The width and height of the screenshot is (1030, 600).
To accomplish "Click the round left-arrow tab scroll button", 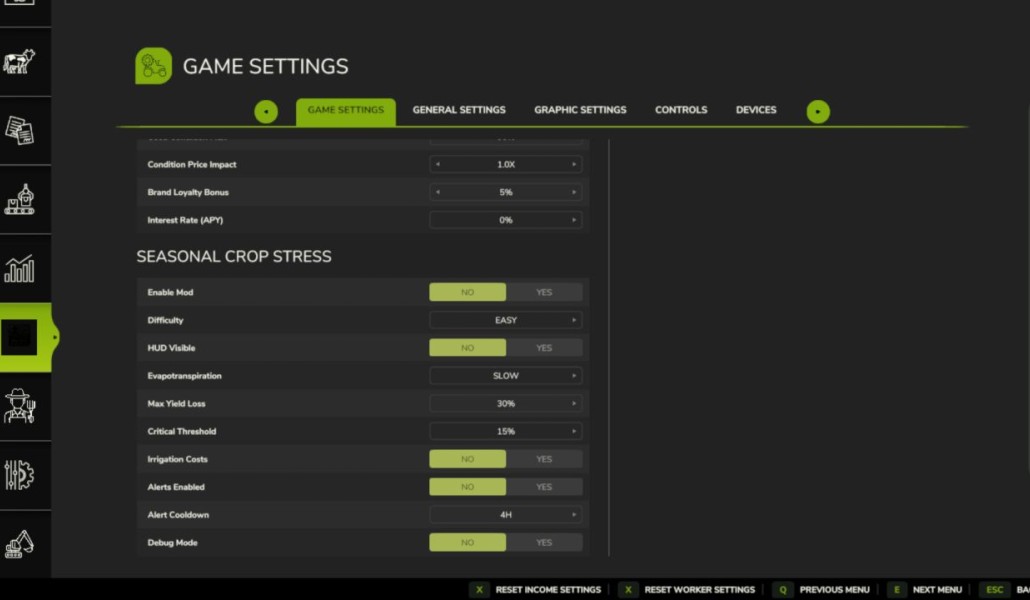I will coord(266,112).
